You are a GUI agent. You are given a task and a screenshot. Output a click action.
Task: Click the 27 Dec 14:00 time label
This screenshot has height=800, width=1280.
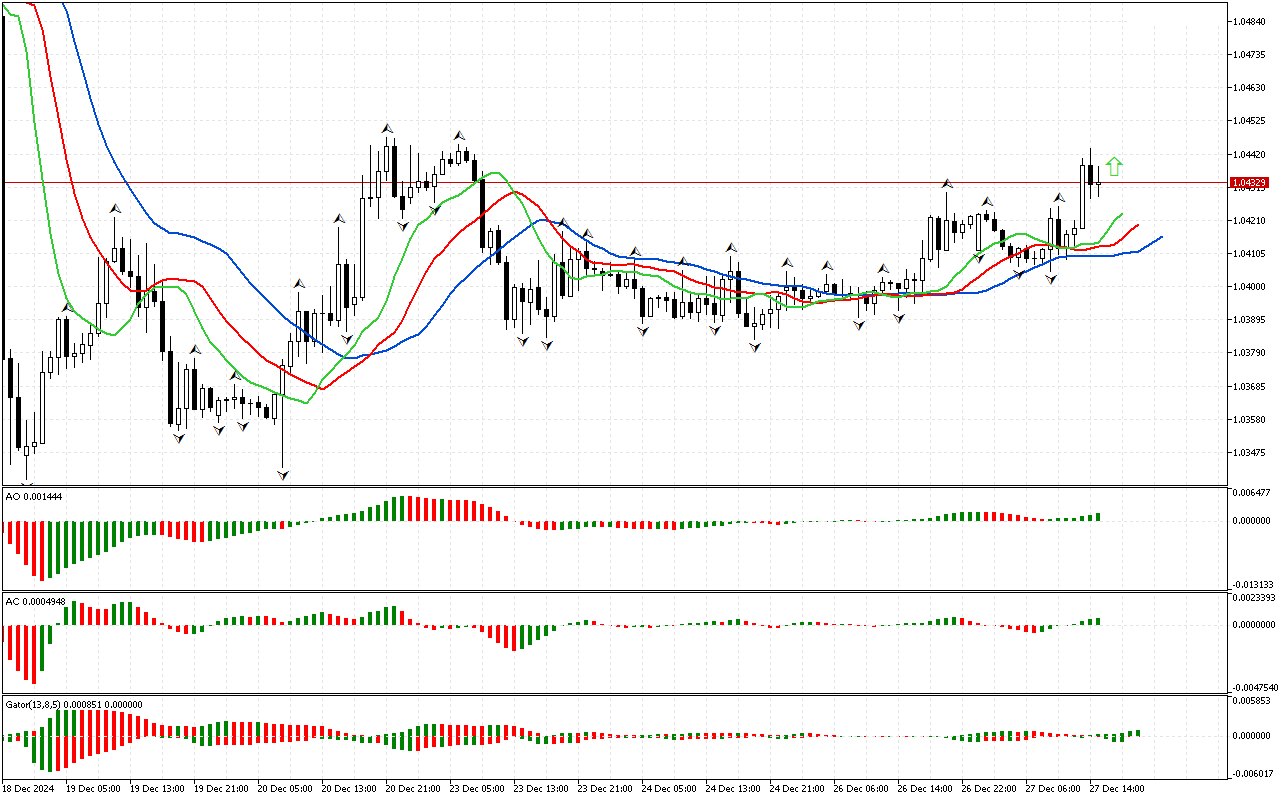(1117, 789)
